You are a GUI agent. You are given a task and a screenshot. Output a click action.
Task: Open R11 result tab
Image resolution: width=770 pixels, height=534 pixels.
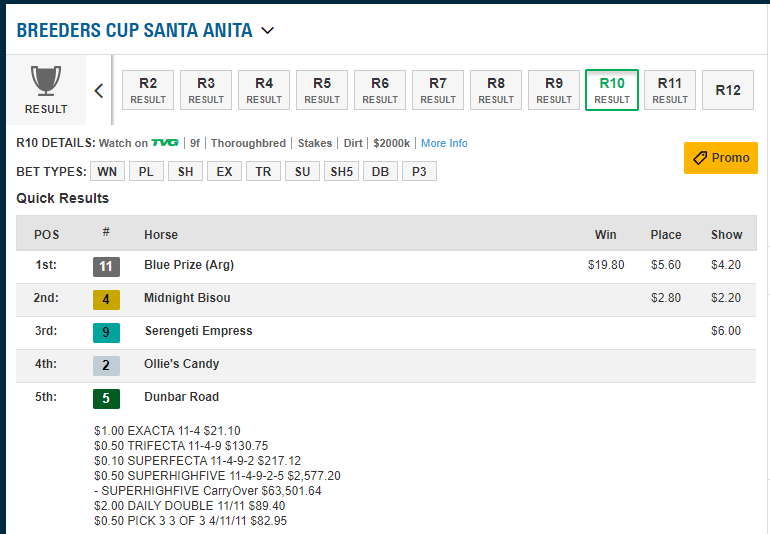tap(670, 90)
